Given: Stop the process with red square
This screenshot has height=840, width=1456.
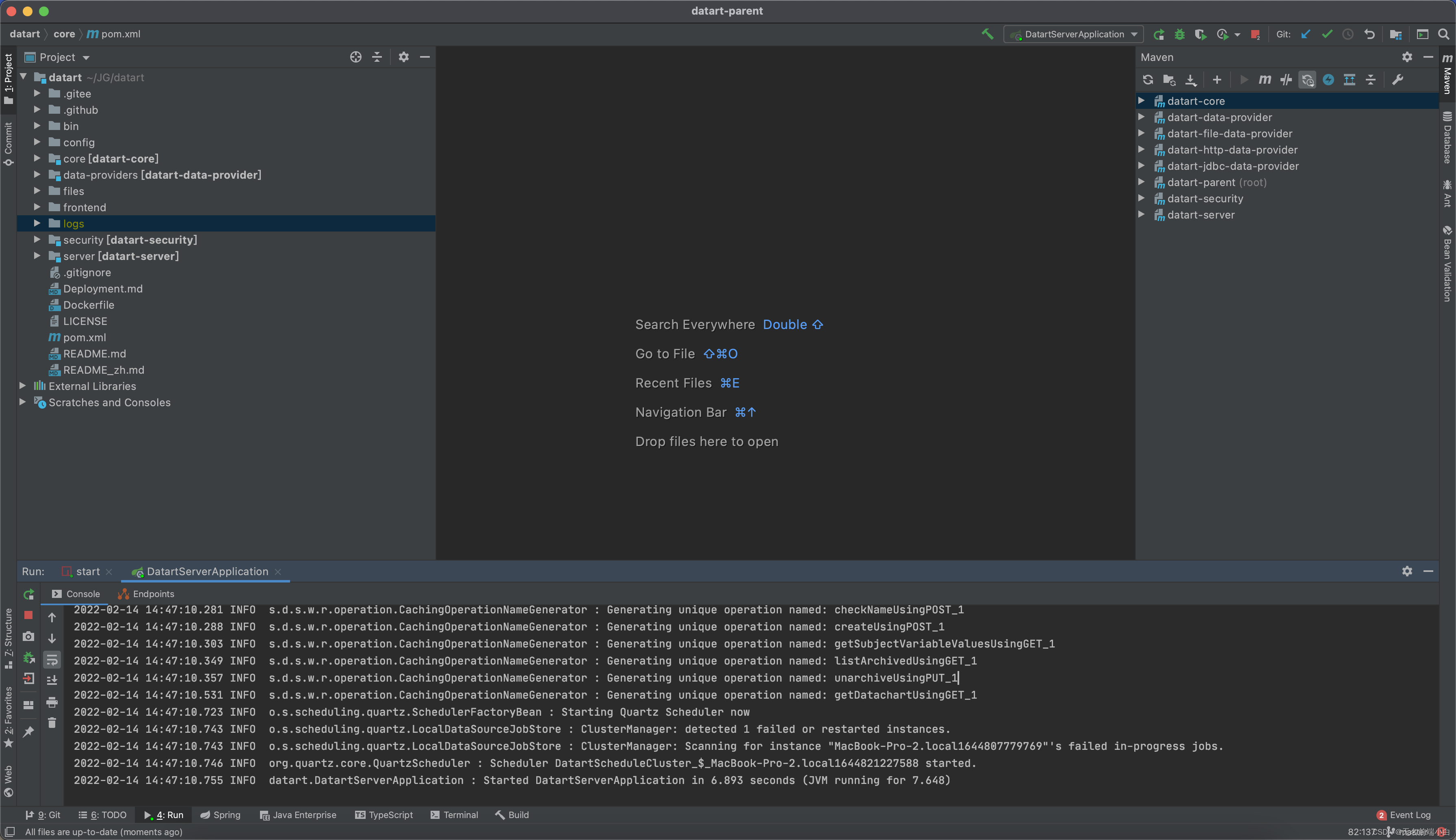Looking at the screenshot, I should pyautogui.click(x=28, y=615).
